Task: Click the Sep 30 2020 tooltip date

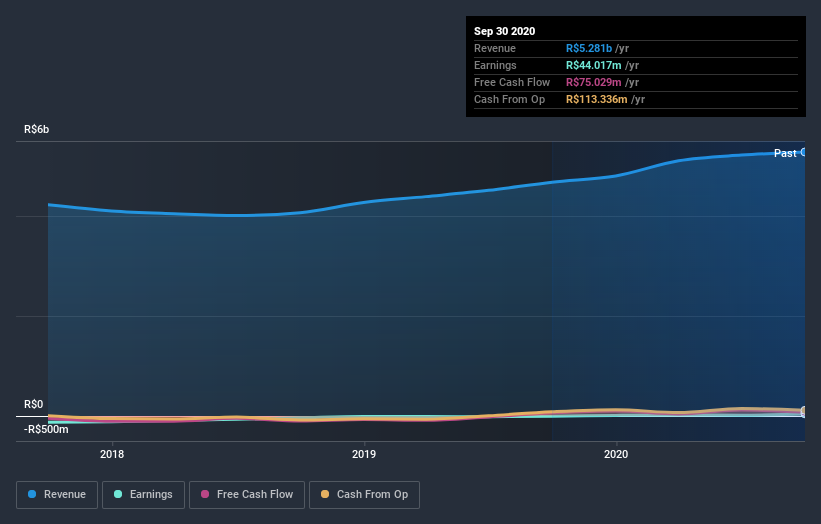Action: (x=504, y=31)
